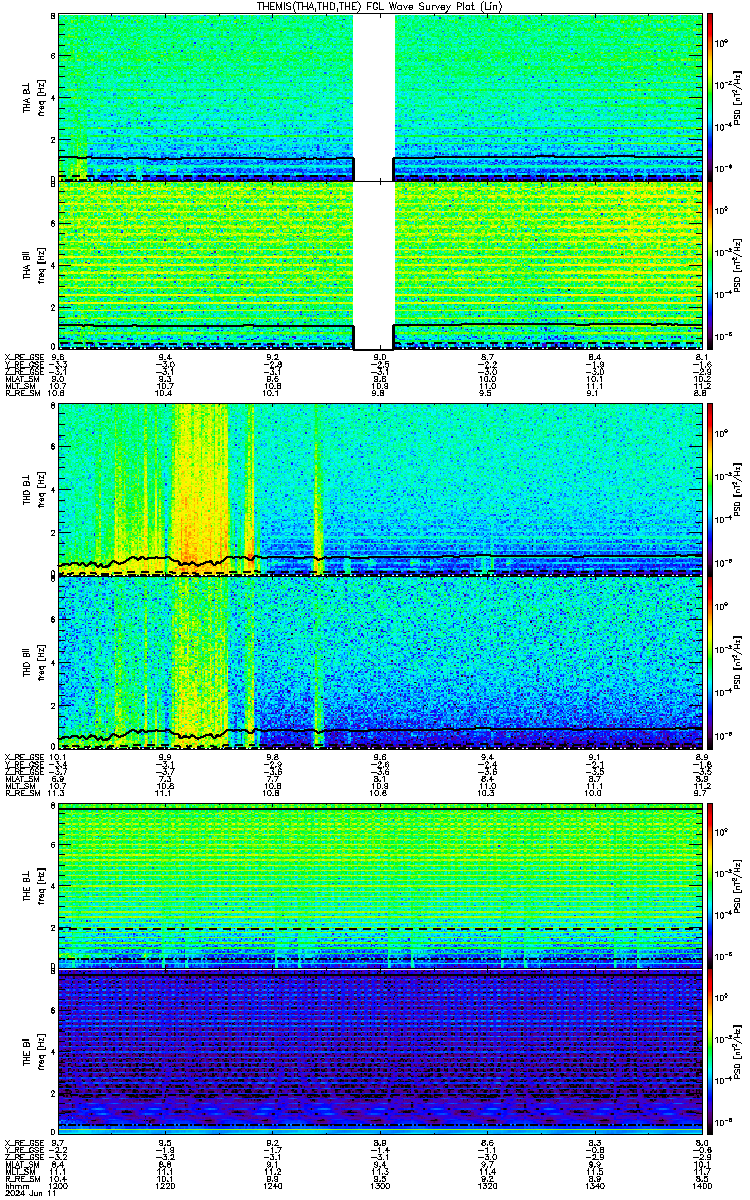Click the X_RE_GSE row label under THD panels
Viewport: 750px width, 1200px height.
23,757
